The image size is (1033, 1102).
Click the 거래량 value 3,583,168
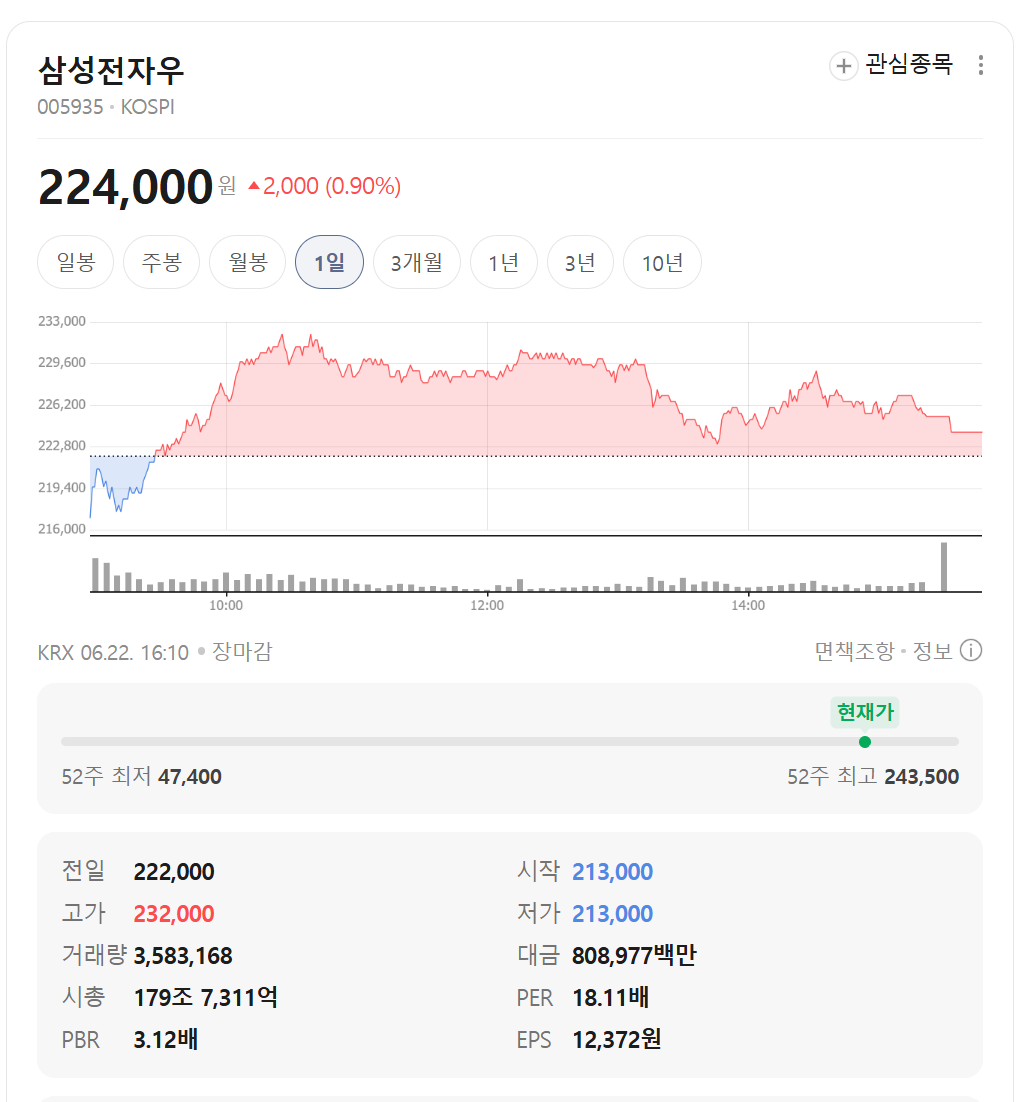click(x=183, y=956)
